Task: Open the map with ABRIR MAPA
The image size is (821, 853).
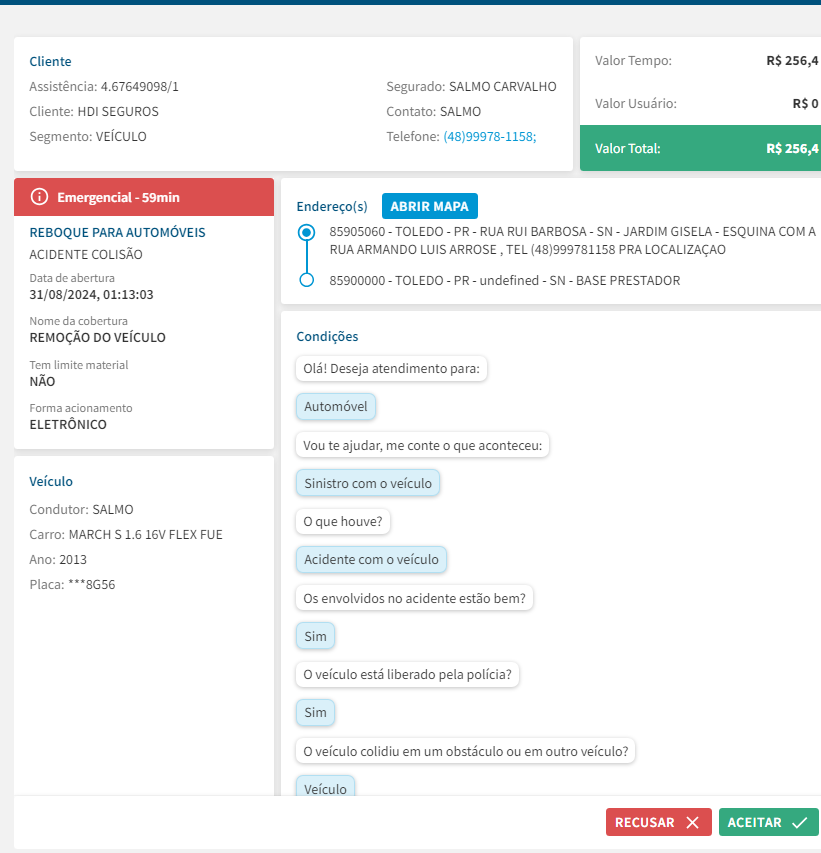Action: click(429, 206)
